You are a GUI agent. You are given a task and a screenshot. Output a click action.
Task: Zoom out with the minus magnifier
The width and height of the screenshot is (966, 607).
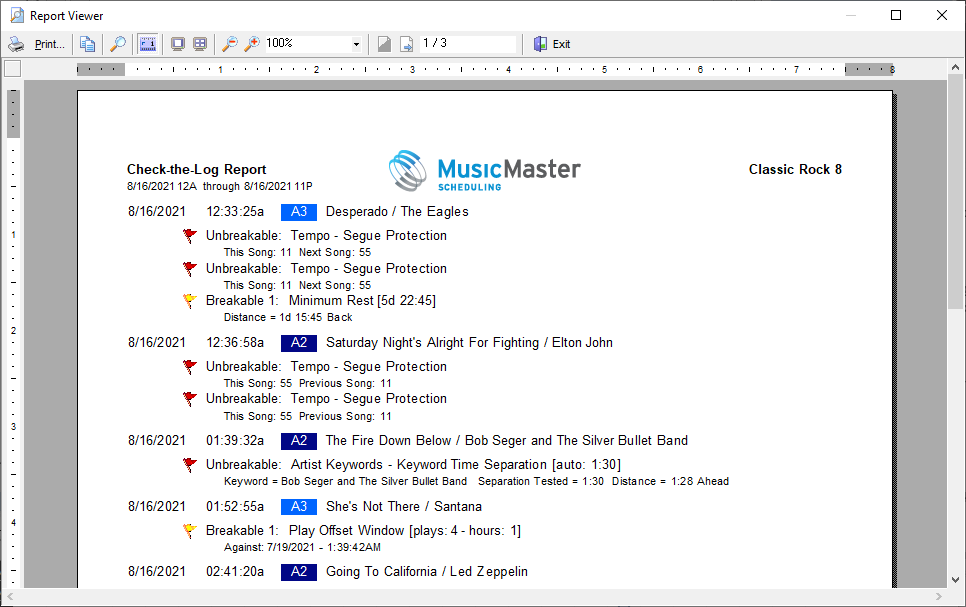(230, 44)
